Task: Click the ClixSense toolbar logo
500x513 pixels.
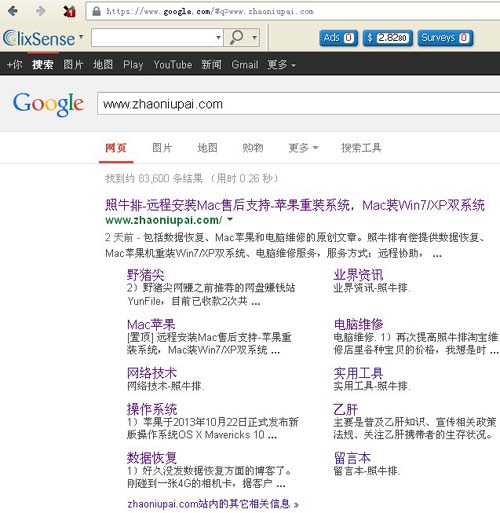Action: click(x=39, y=38)
